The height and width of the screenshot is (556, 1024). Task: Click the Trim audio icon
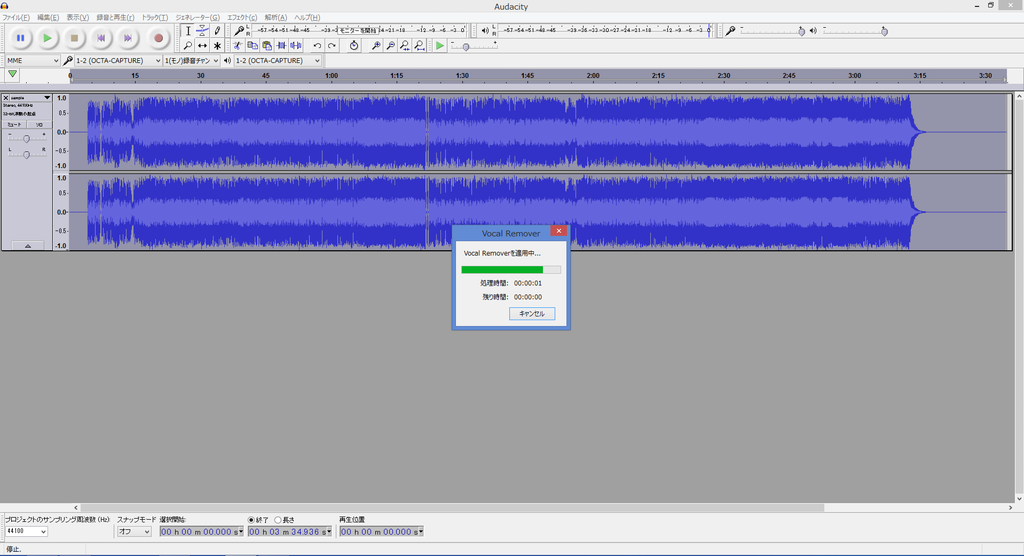pyautogui.click(x=281, y=46)
